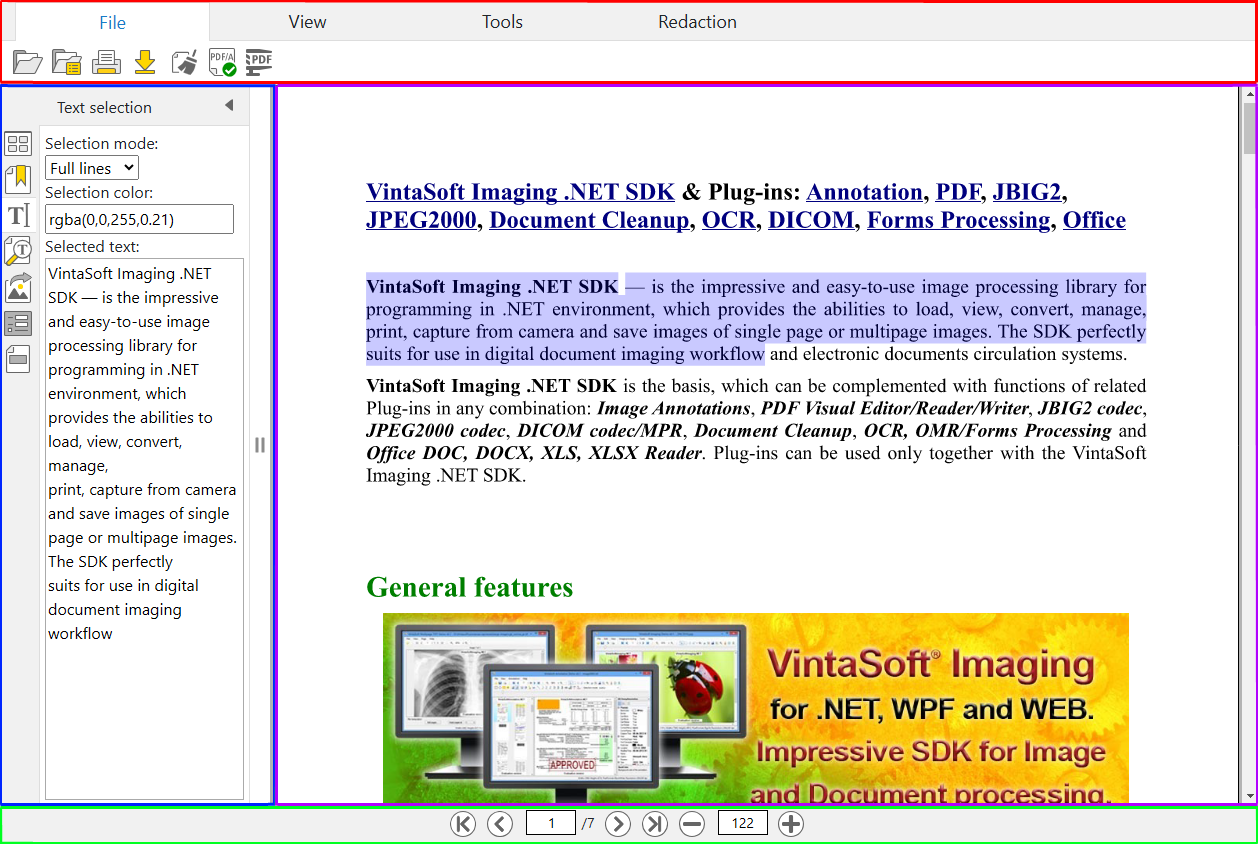The width and height of the screenshot is (1258, 844).
Task: Click the PDF/A verification icon
Action: point(222,62)
